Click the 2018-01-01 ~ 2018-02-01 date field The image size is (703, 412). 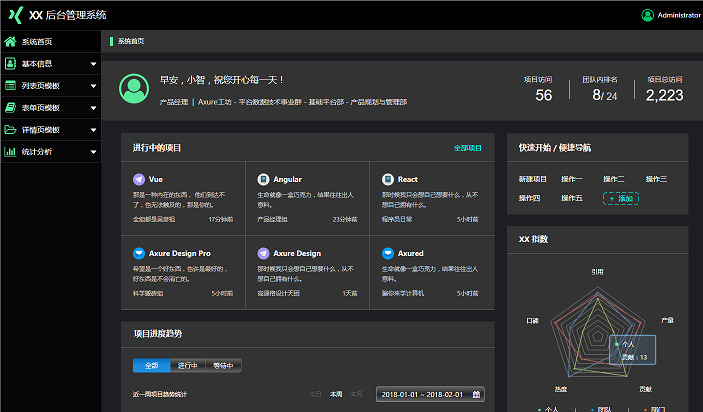430,395
